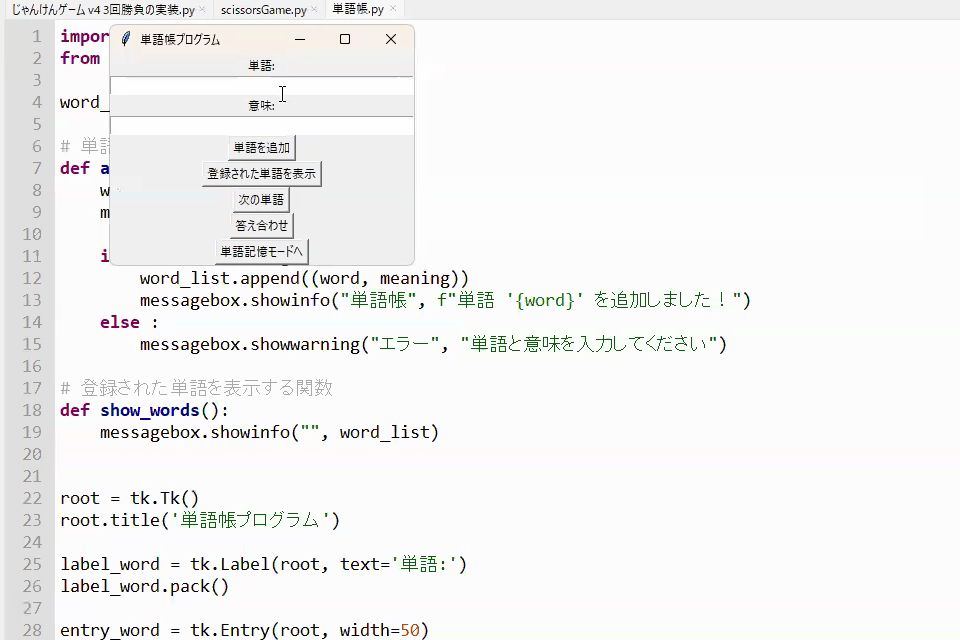Click the 単語記憶モードへ button
Screen dimensions: 960x640
pyautogui.click(x=261, y=251)
